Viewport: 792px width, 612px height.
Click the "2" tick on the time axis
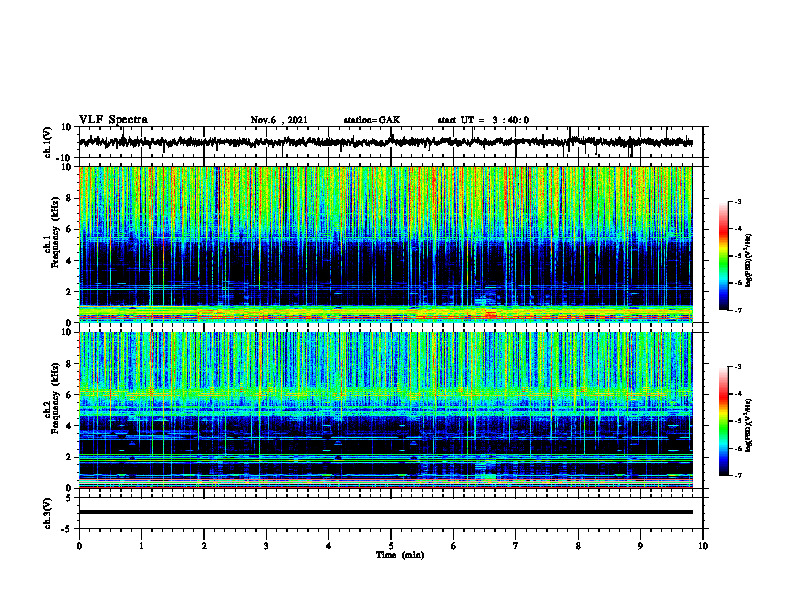(x=204, y=546)
